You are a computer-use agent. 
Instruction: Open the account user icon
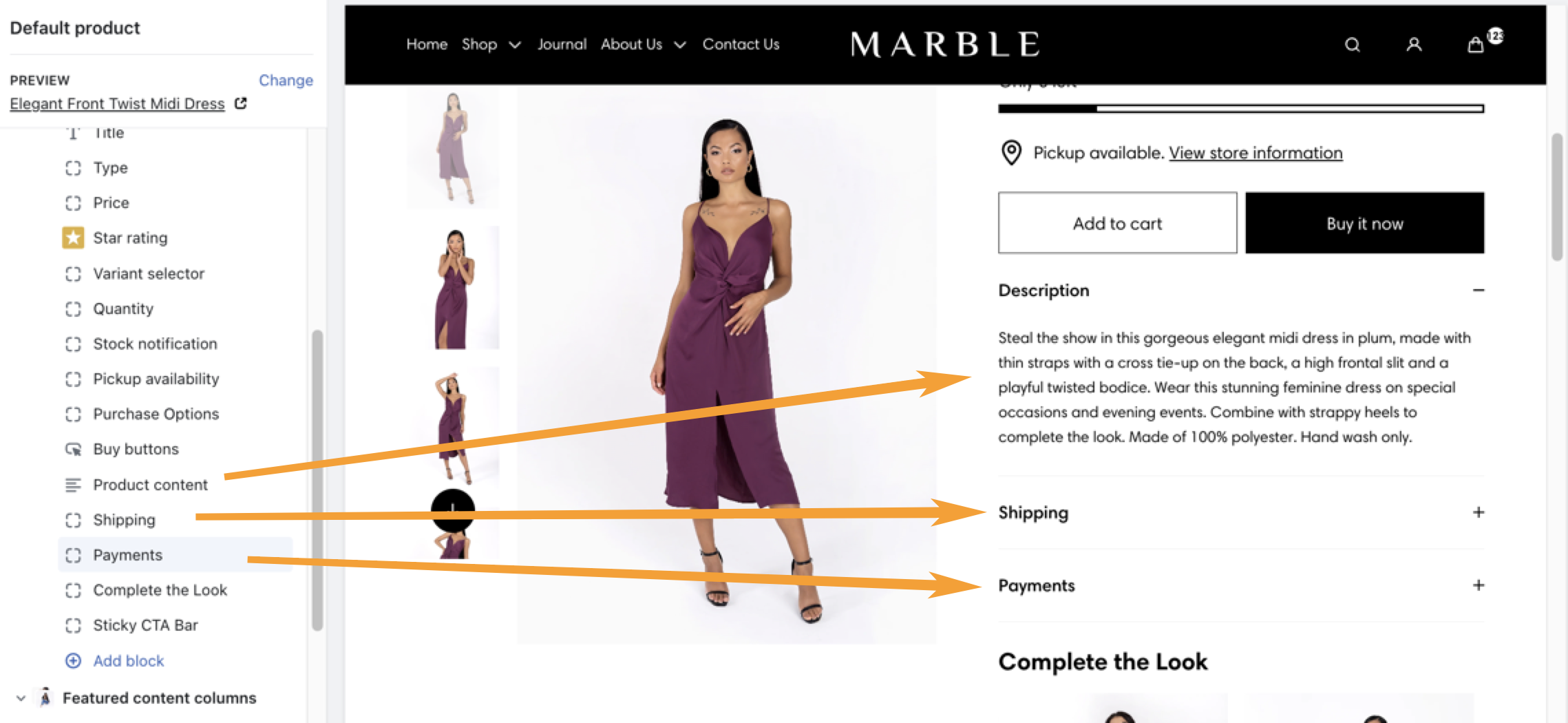pyautogui.click(x=1414, y=45)
